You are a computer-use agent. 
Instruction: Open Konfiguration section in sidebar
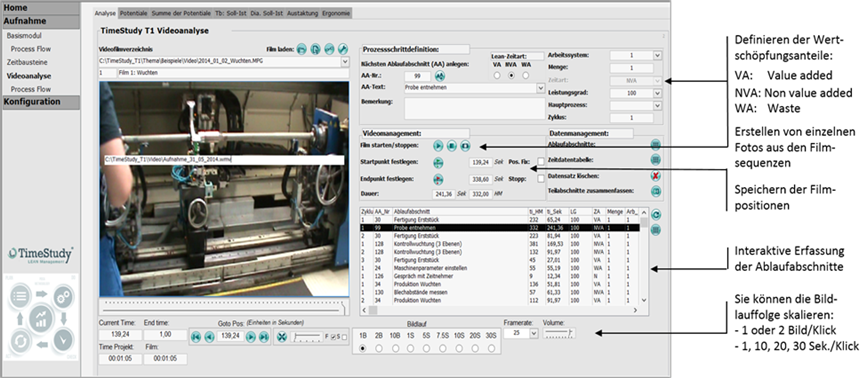tap(41, 102)
